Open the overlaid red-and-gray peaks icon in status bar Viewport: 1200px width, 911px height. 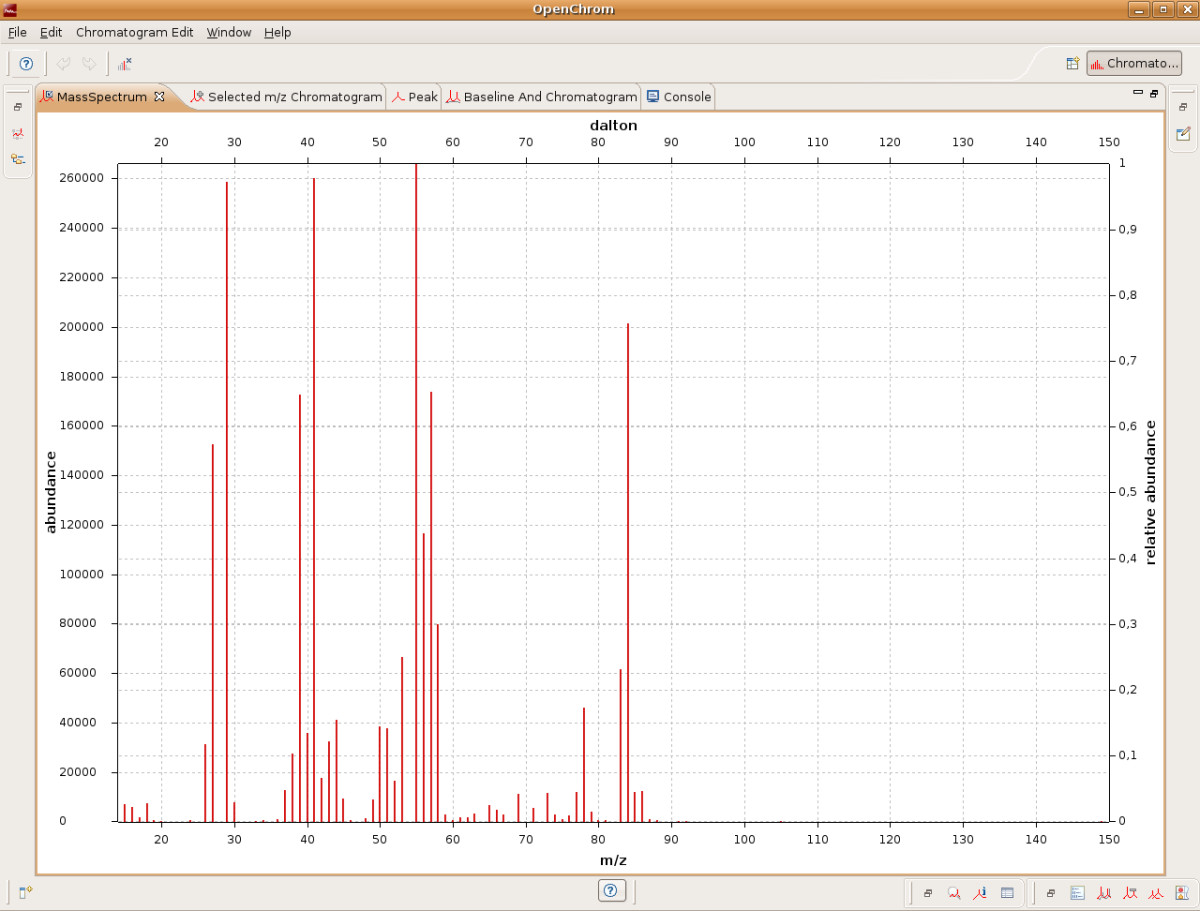(1104, 893)
